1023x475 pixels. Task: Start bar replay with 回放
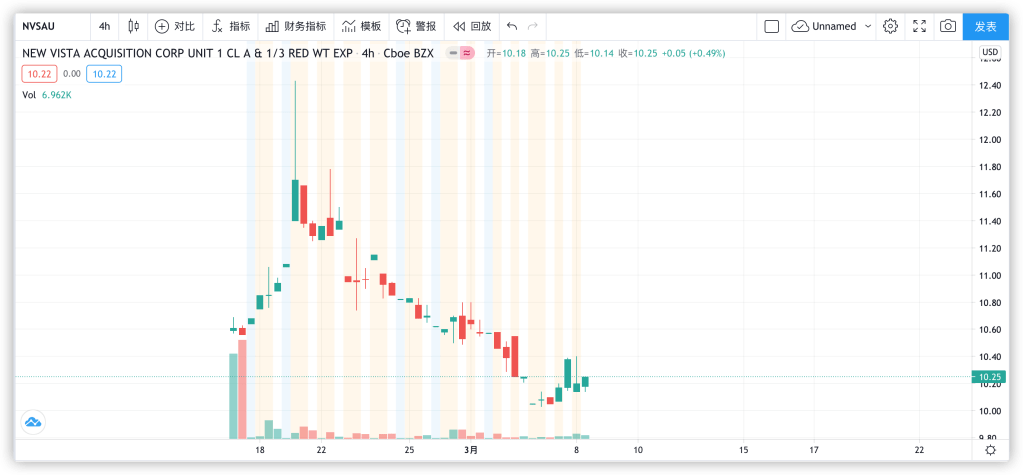point(471,26)
